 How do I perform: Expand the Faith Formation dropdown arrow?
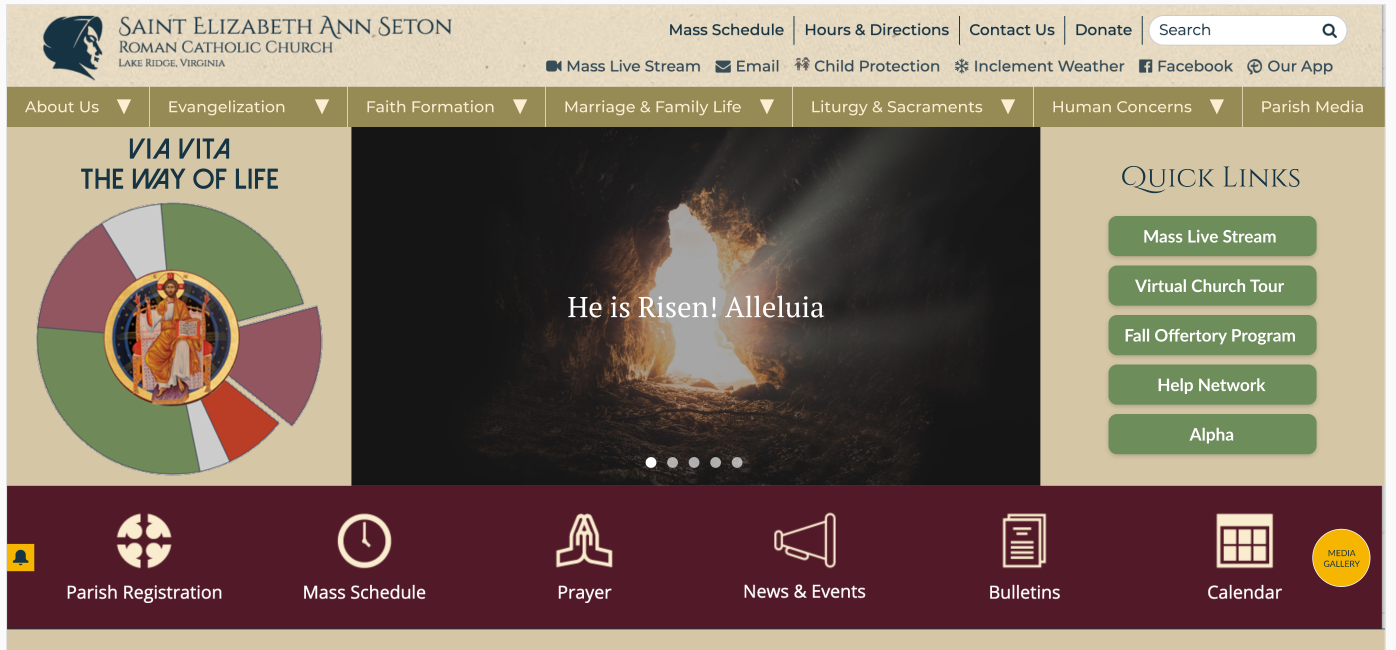pyautogui.click(x=520, y=106)
